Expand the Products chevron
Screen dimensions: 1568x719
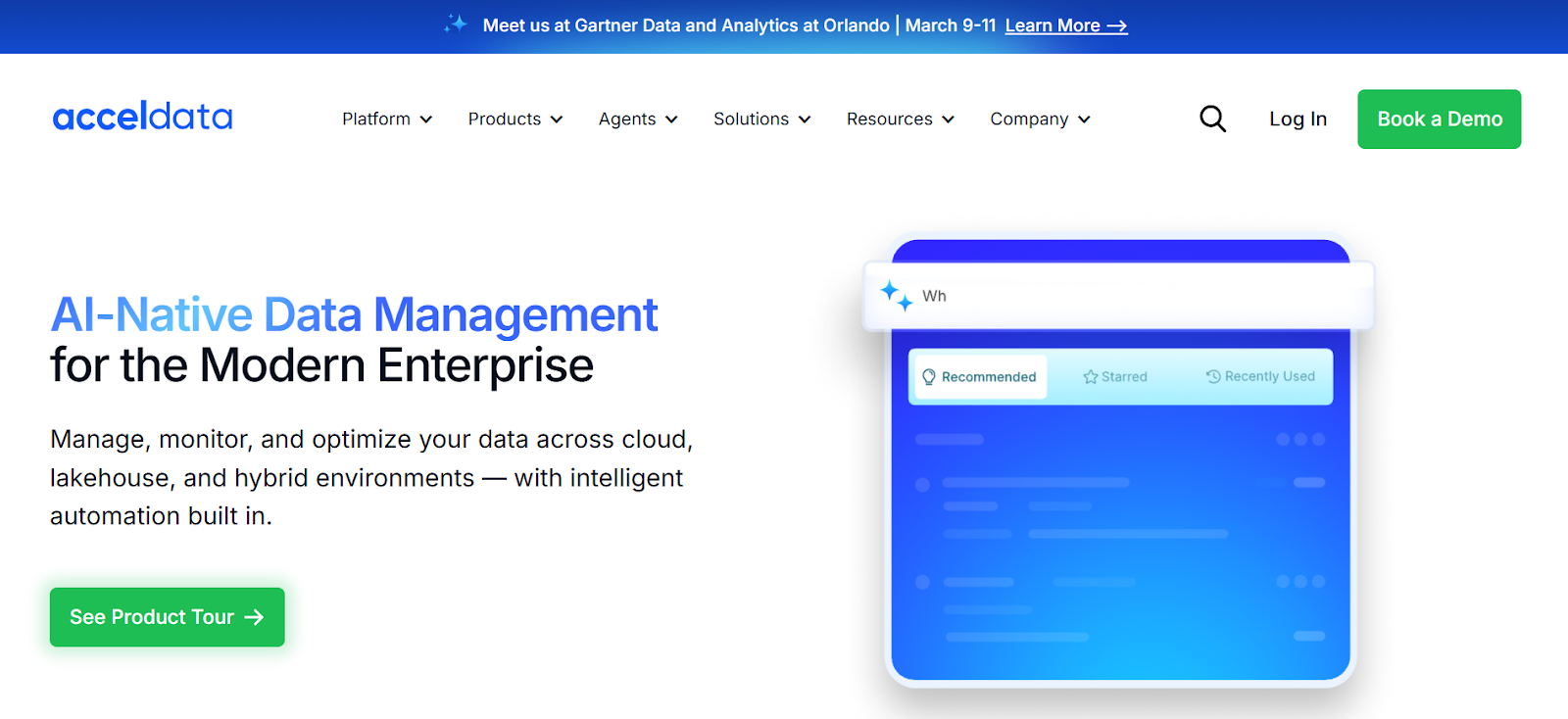[x=557, y=120]
